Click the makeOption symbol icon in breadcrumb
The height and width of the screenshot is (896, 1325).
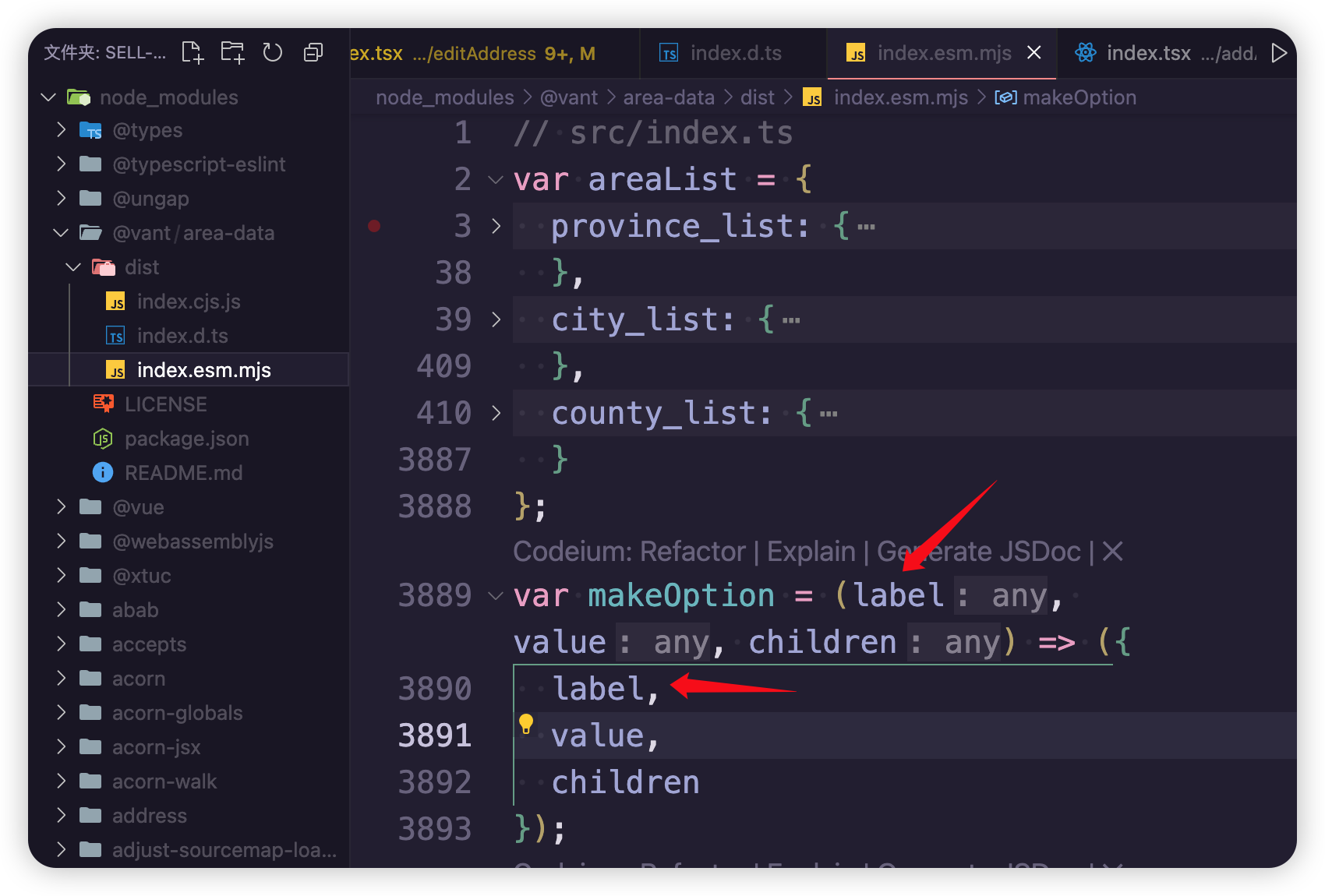1006,97
